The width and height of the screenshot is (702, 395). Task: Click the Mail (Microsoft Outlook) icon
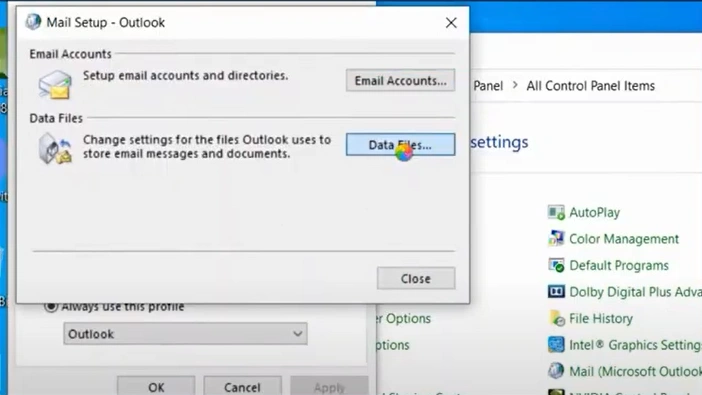[556, 371]
